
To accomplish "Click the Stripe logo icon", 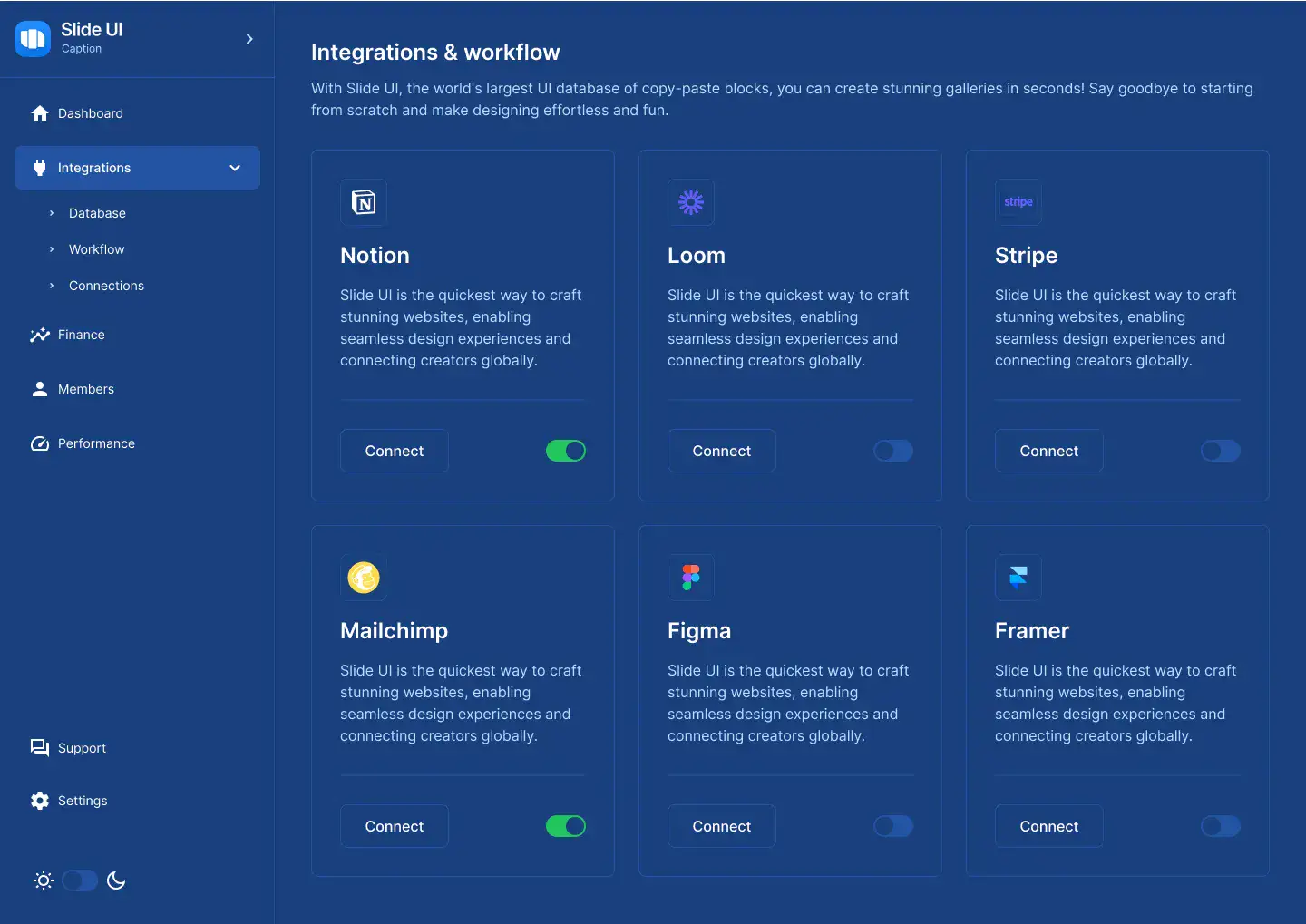I will pyautogui.click(x=1018, y=202).
